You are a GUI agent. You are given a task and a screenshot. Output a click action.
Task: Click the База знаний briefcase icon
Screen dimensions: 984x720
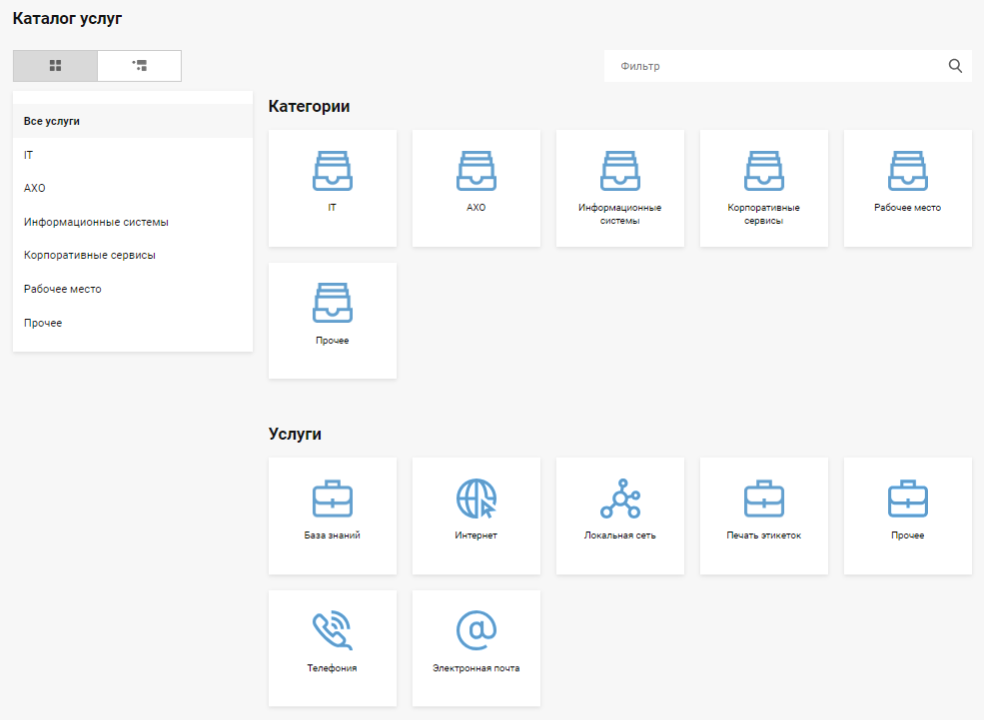point(332,497)
